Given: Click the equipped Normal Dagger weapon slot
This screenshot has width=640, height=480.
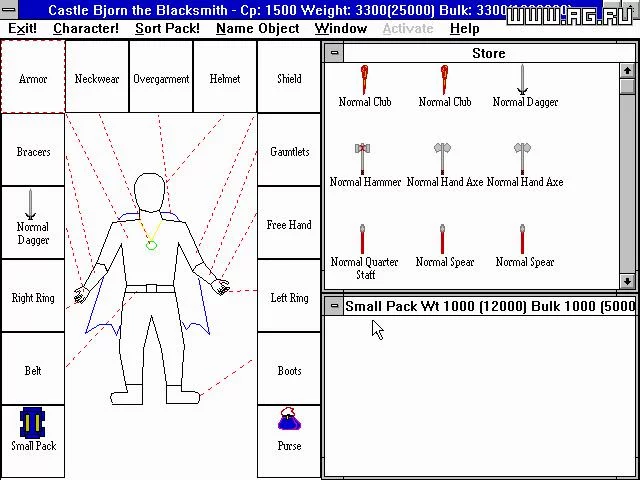Looking at the screenshot, I should click(x=33, y=222).
